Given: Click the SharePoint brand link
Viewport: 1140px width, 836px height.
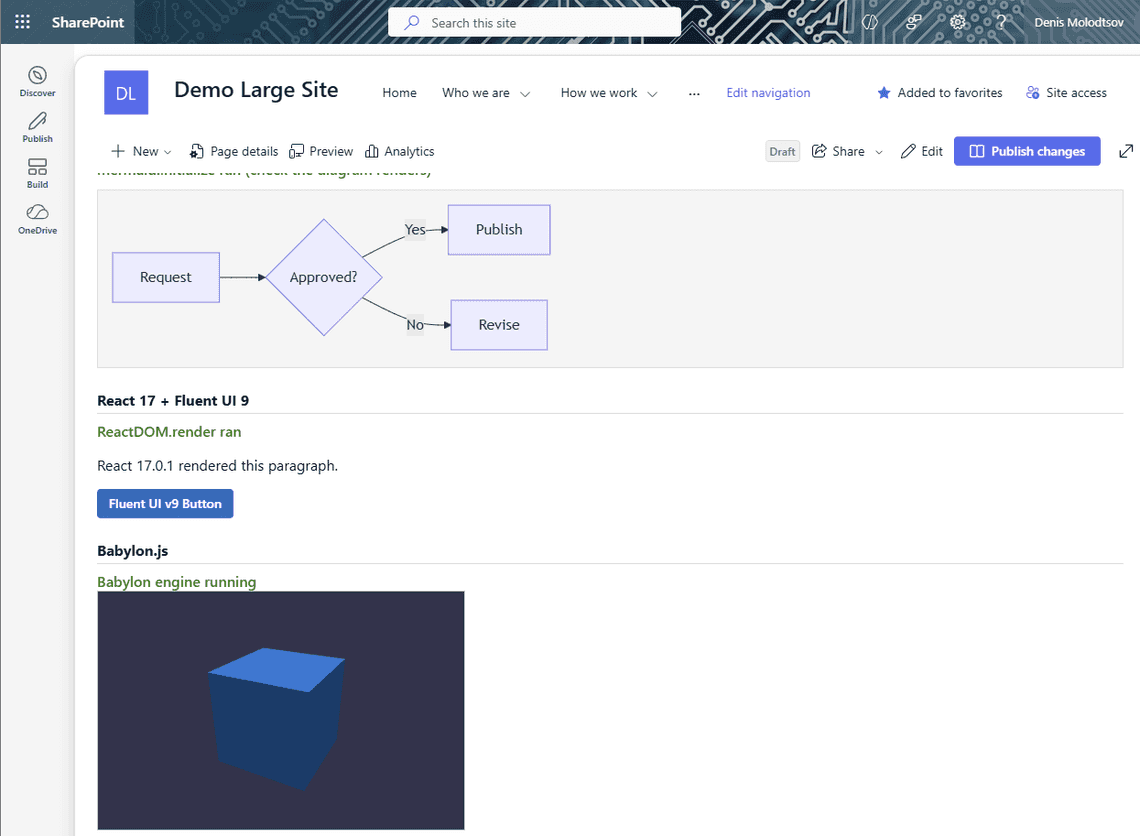Looking at the screenshot, I should click(87, 23).
